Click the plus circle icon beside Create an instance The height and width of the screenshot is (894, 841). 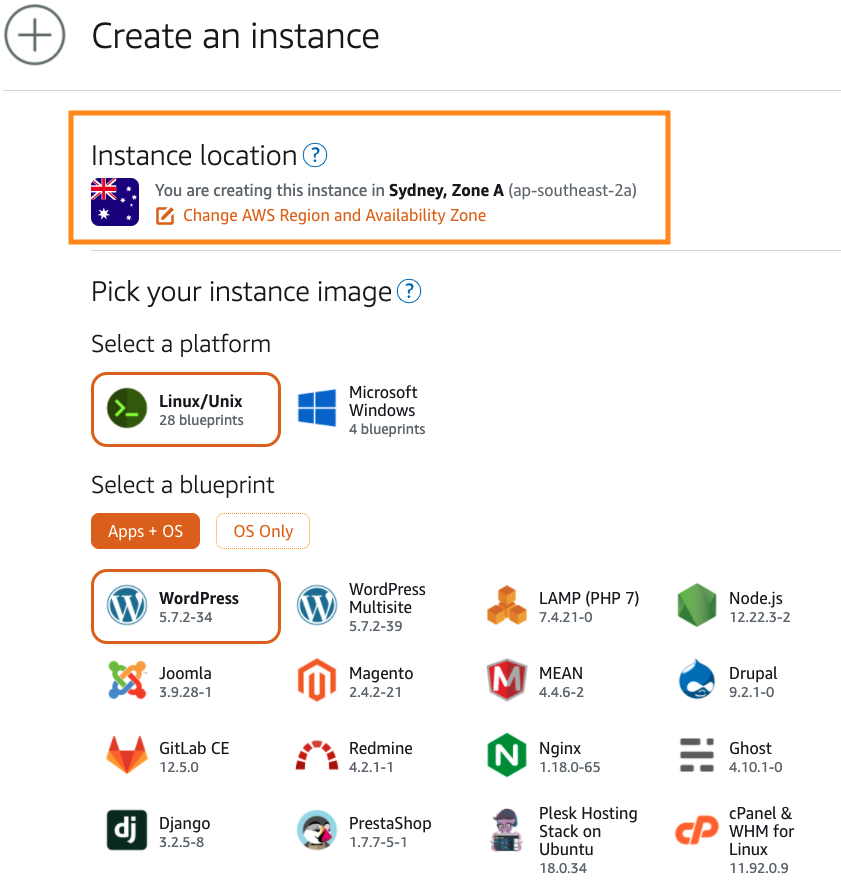coord(35,35)
